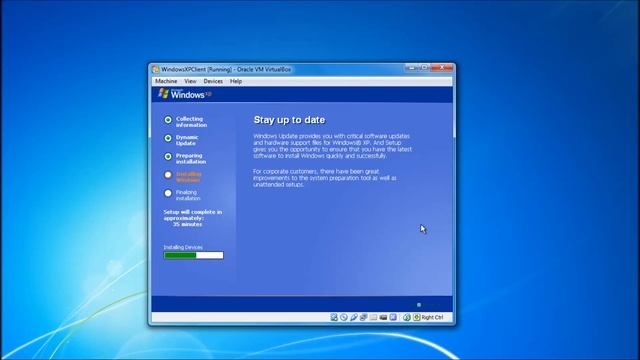Viewport: 640px width, 360px height.
Task: Toggle the mouse integration icon in status bar
Action: pos(407,317)
